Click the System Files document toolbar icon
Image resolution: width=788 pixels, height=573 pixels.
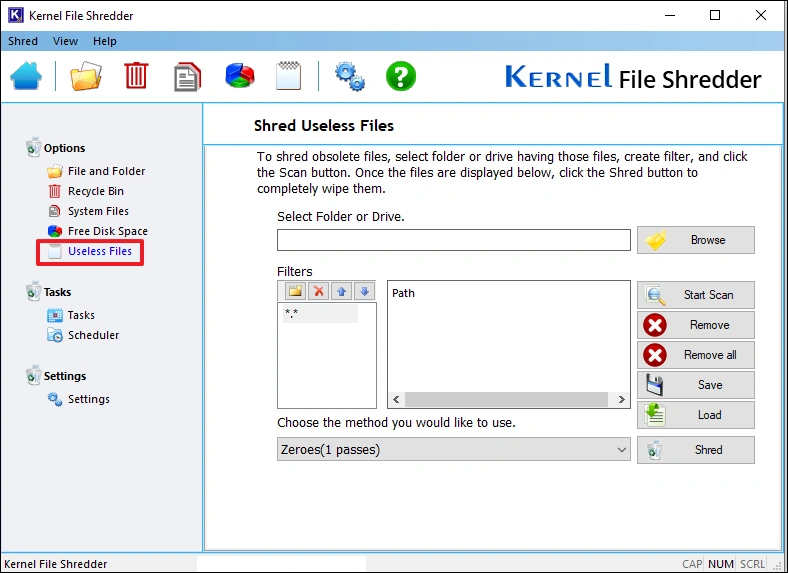(187, 77)
